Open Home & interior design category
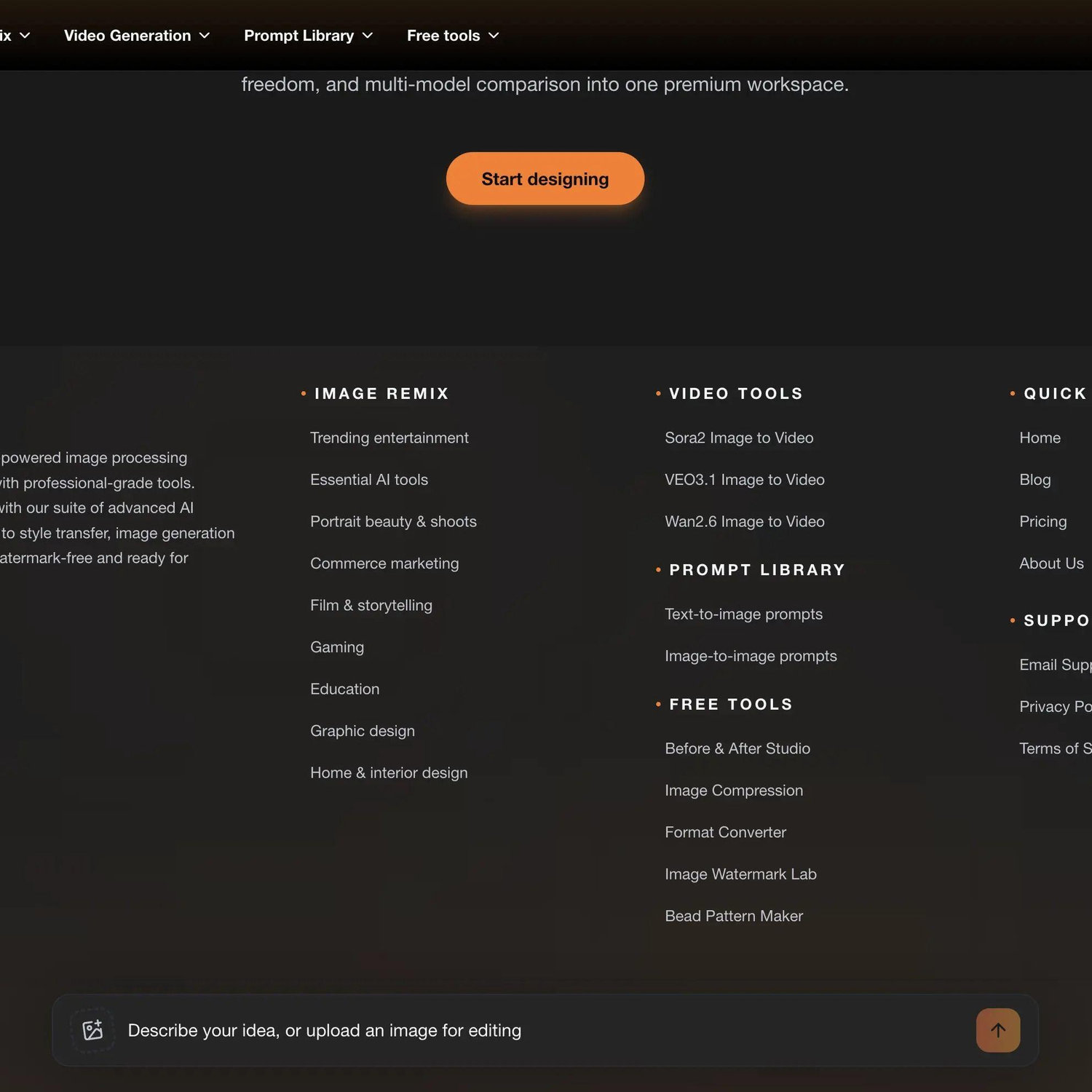The image size is (1092, 1092). [389, 773]
